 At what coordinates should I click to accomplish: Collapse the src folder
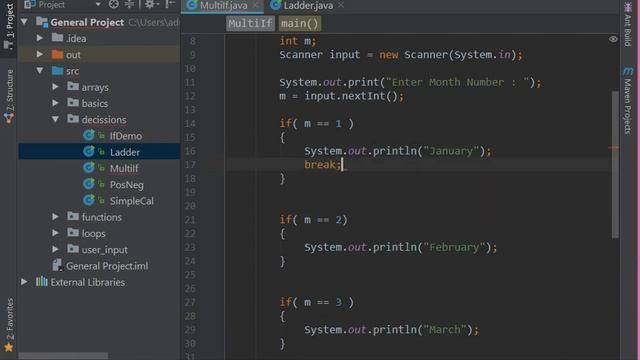(x=40, y=71)
